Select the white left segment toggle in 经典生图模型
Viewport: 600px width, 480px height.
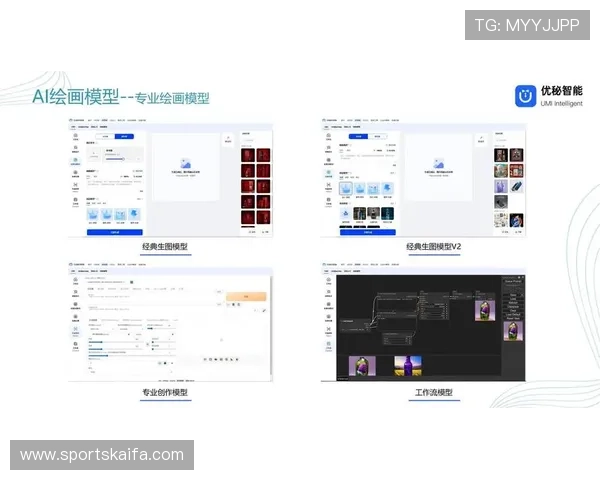point(105,136)
